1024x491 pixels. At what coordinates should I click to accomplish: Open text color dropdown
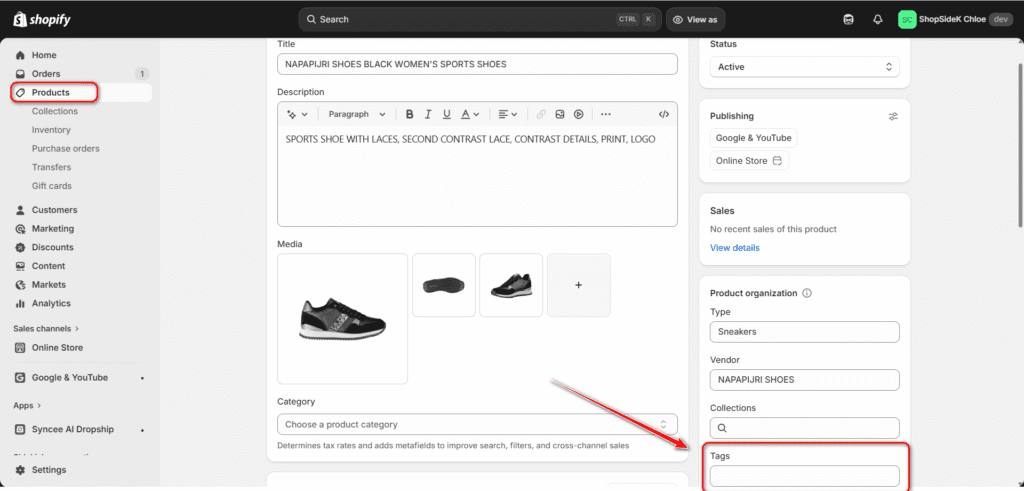click(x=470, y=114)
